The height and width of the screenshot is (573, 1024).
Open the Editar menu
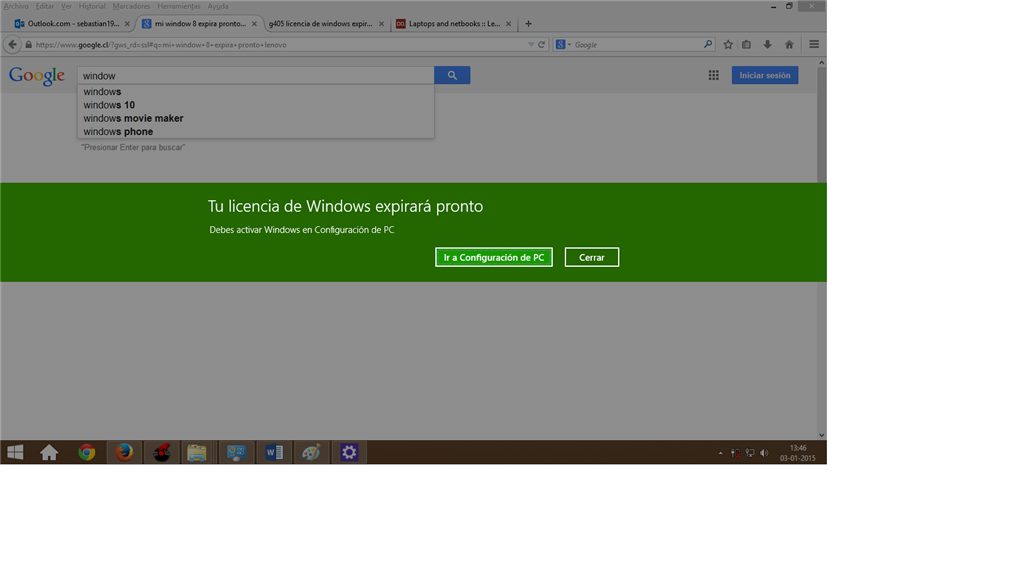point(44,6)
